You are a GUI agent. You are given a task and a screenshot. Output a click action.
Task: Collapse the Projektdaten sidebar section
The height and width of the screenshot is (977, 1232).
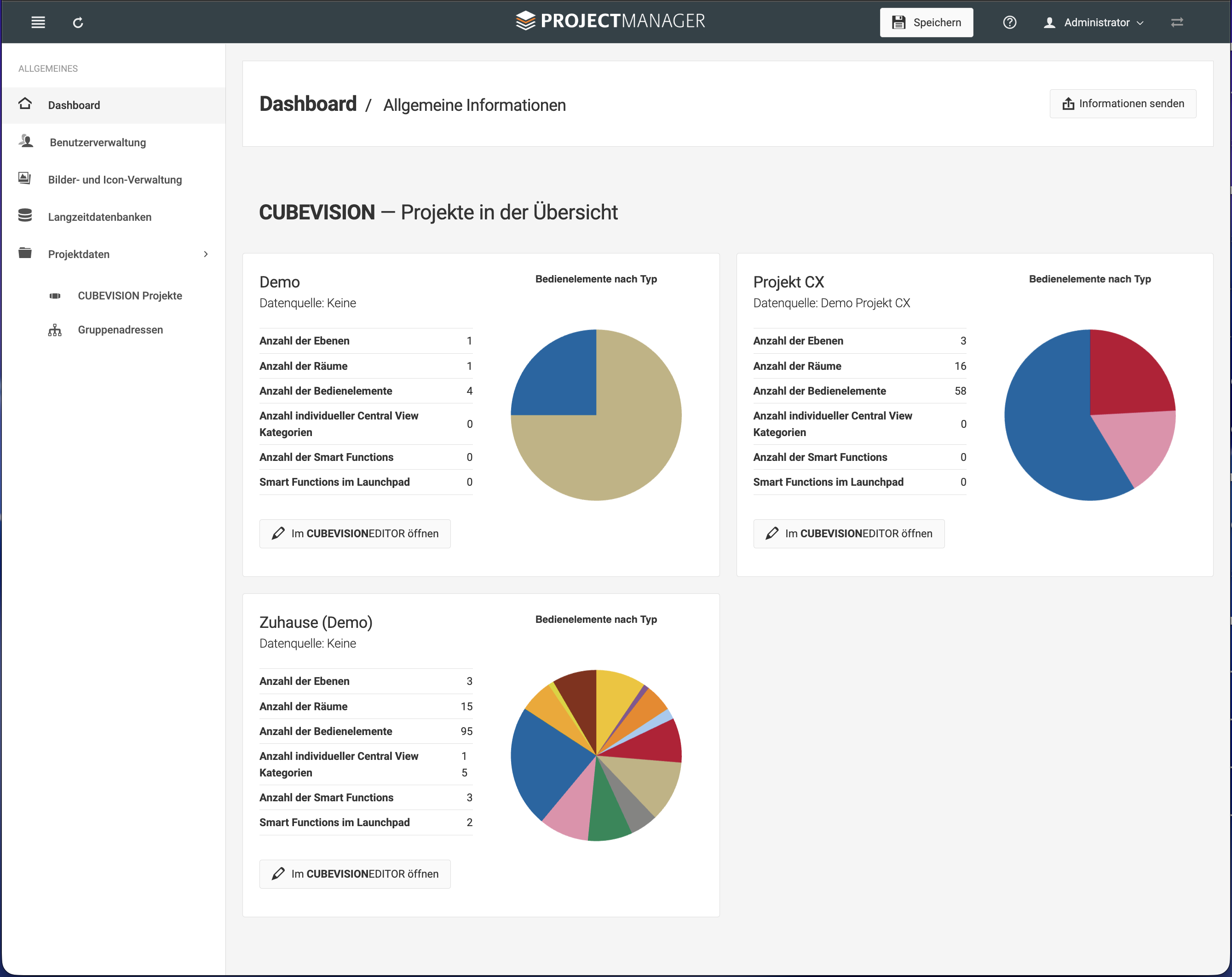coord(114,253)
